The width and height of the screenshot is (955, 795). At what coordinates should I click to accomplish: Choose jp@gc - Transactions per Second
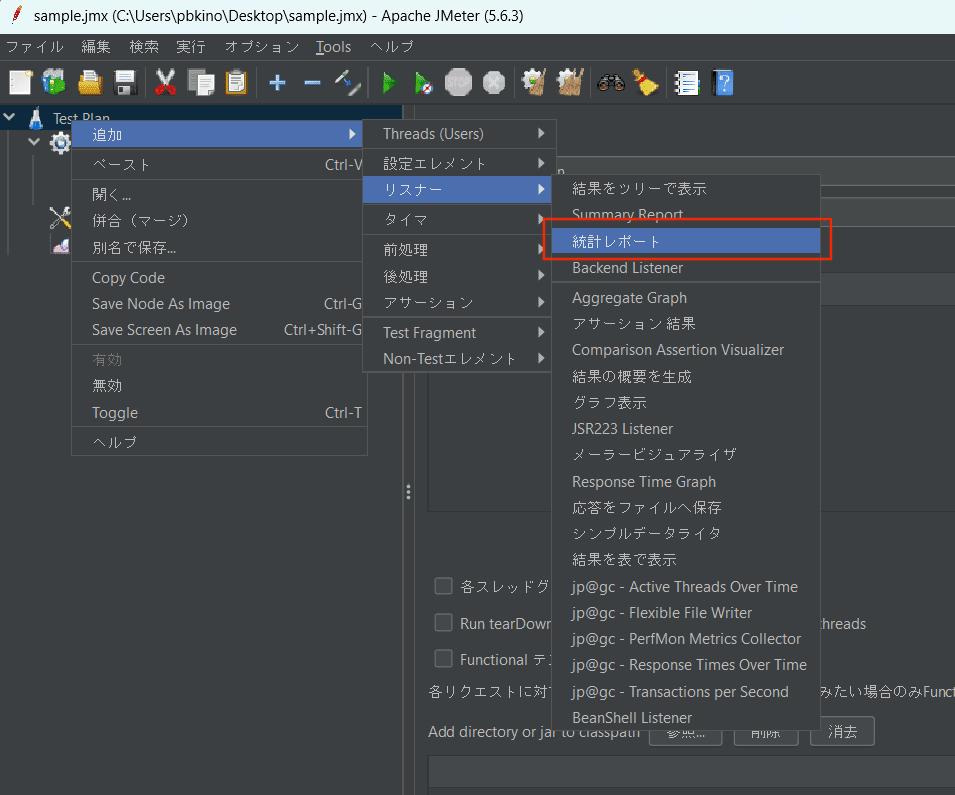[686, 692]
